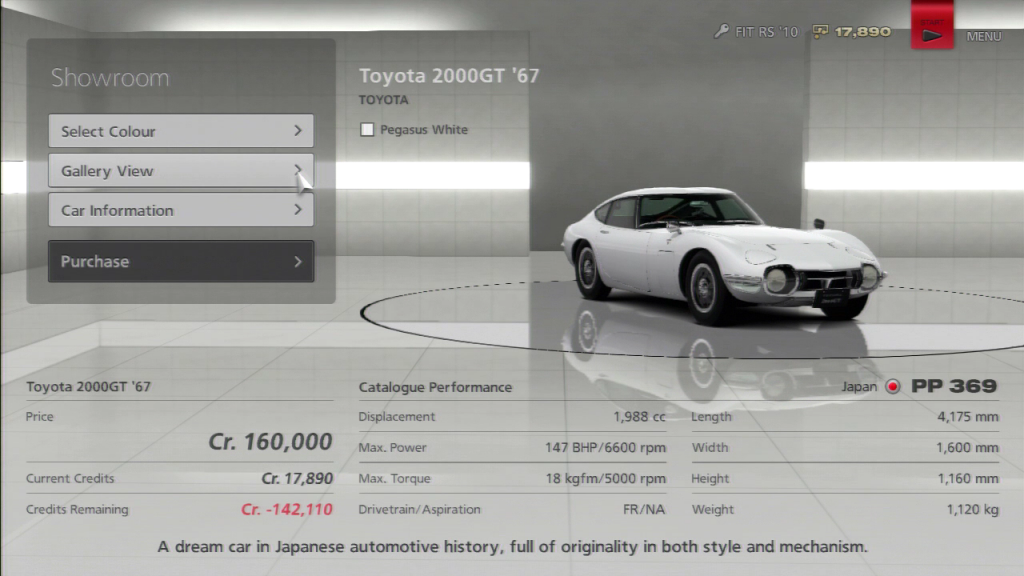Click the red Cr. -142,110 remaining value
Viewport: 1024px width, 576px height.
(x=287, y=509)
